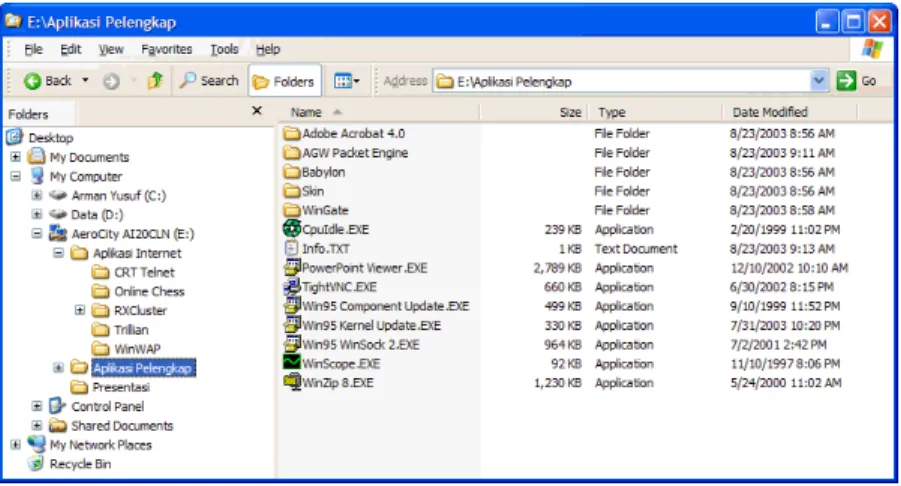Select Presentasi folder in tree

(121, 387)
